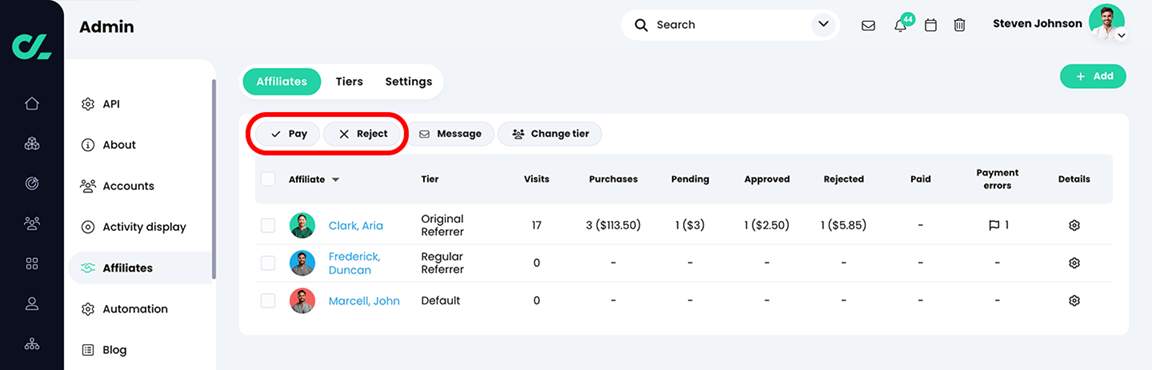The image size is (1152, 370).
Task: Click the magnifier search icon
Action: 641,25
